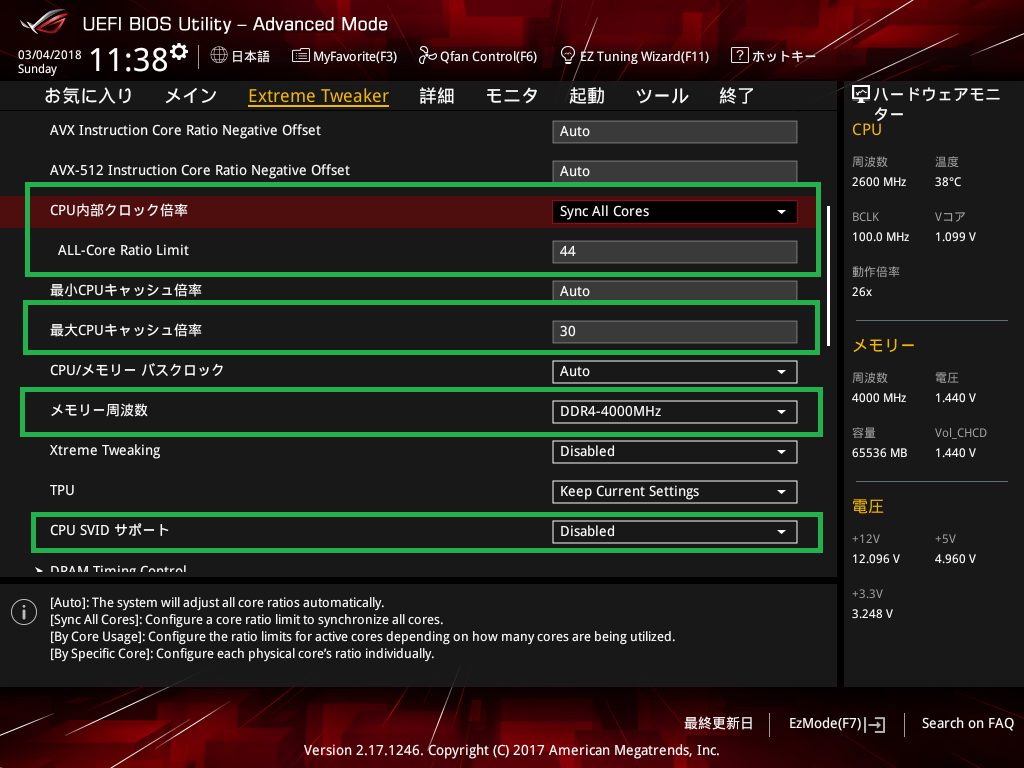Click the Xtreme Tweaking label
The image size is (1024, 768).
tap(105, 451)
